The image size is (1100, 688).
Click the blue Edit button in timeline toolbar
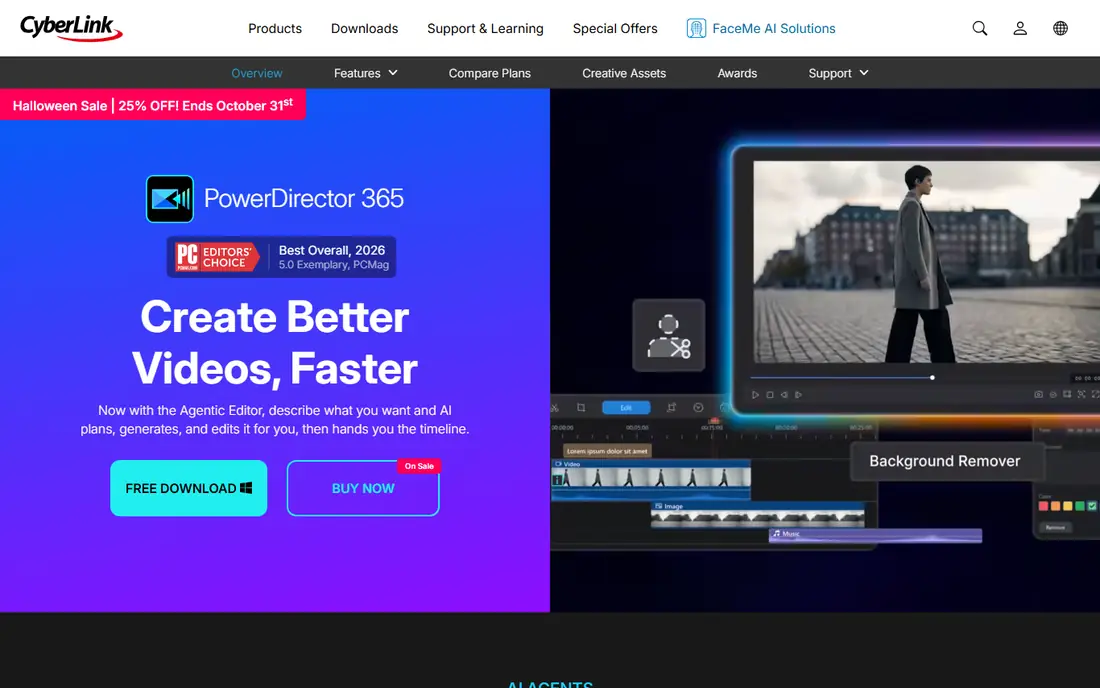pos(626,407)
